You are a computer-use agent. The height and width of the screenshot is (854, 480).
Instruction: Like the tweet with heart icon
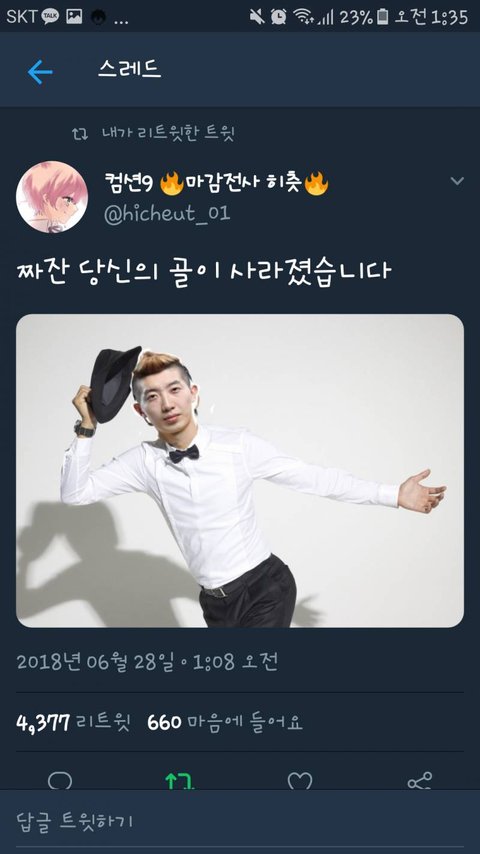coord(300,782)
